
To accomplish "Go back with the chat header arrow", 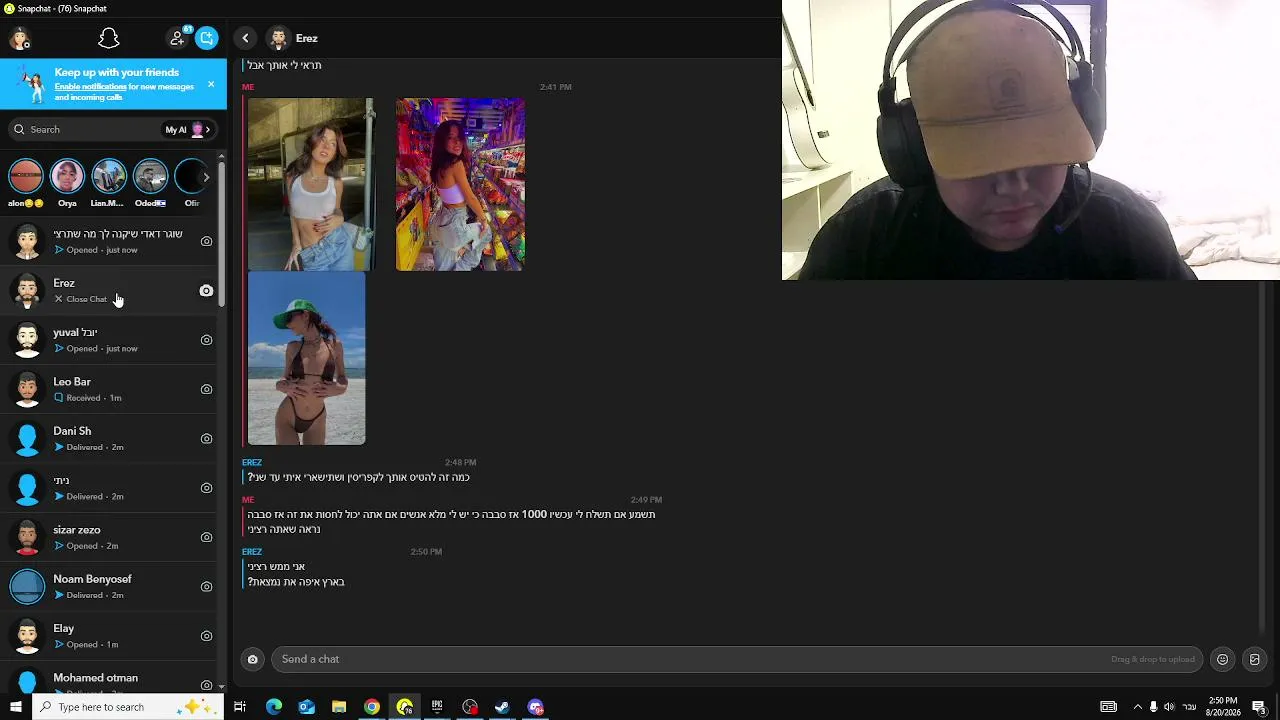I will [x=245, y=38].
